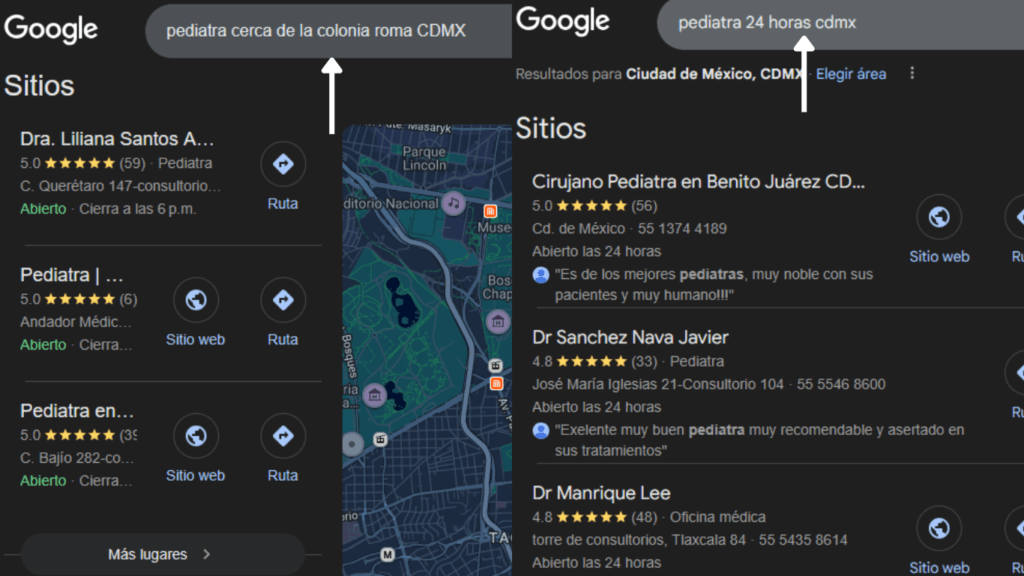Open Ruta directions icon for 'Pediatra | ...'

pos(283,300)
